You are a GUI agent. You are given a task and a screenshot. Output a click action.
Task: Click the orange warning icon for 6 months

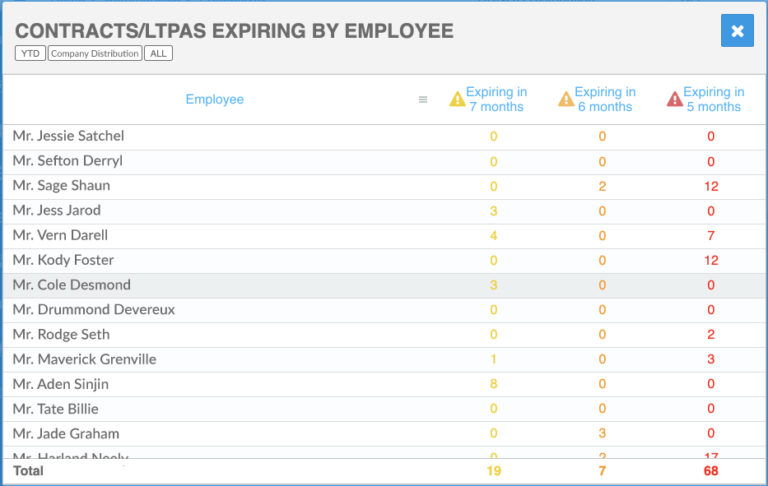click(x=566, y=99)
